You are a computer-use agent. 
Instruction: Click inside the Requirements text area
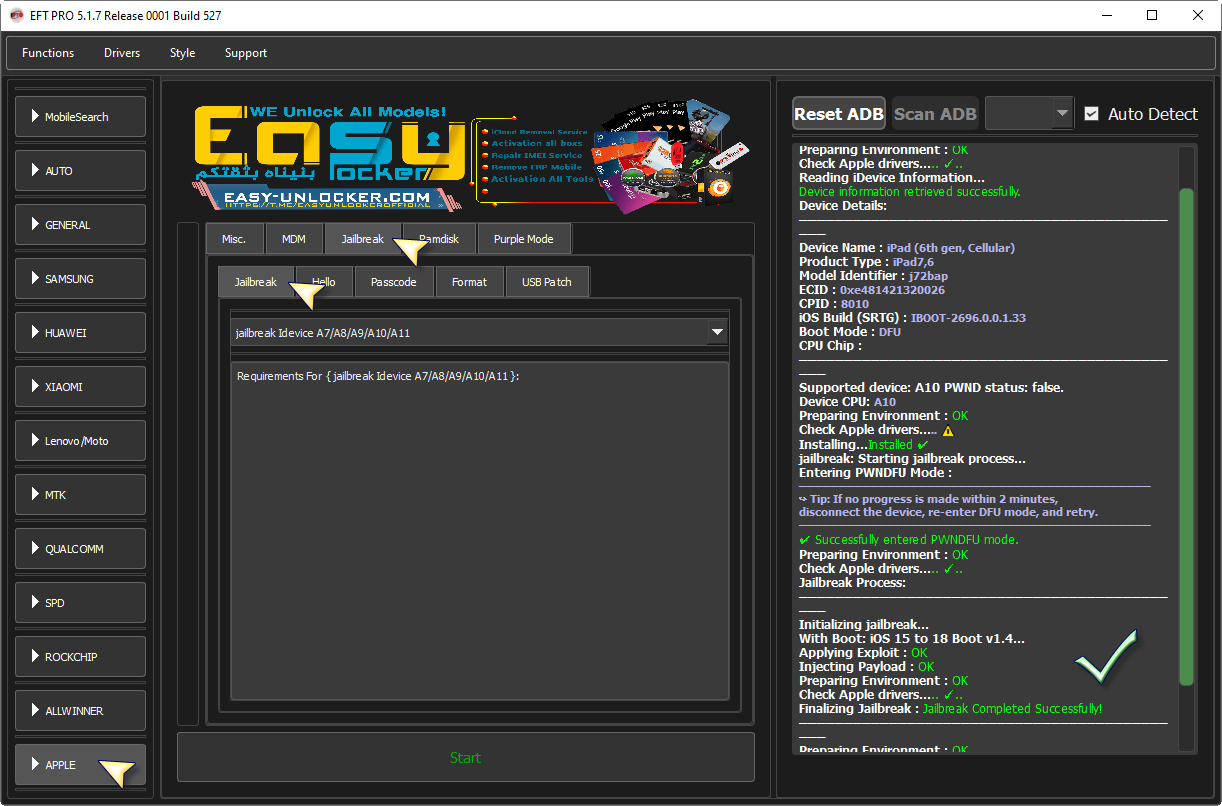(x=479, y=530)
